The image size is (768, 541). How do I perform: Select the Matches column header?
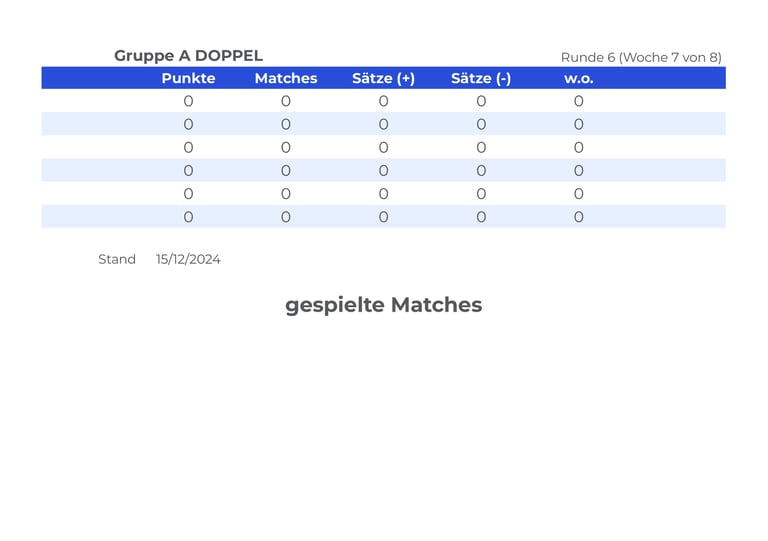(286, 78)
